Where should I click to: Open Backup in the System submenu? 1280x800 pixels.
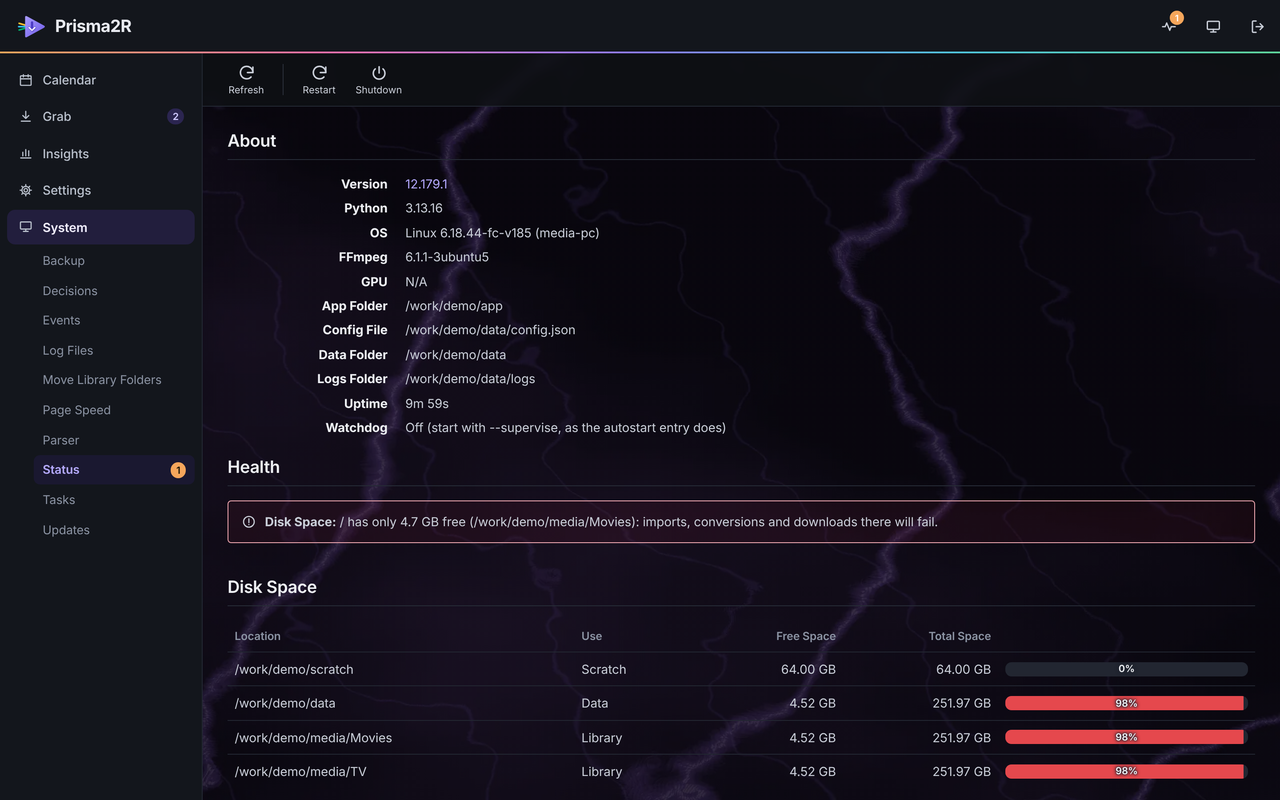pos(64,261)
